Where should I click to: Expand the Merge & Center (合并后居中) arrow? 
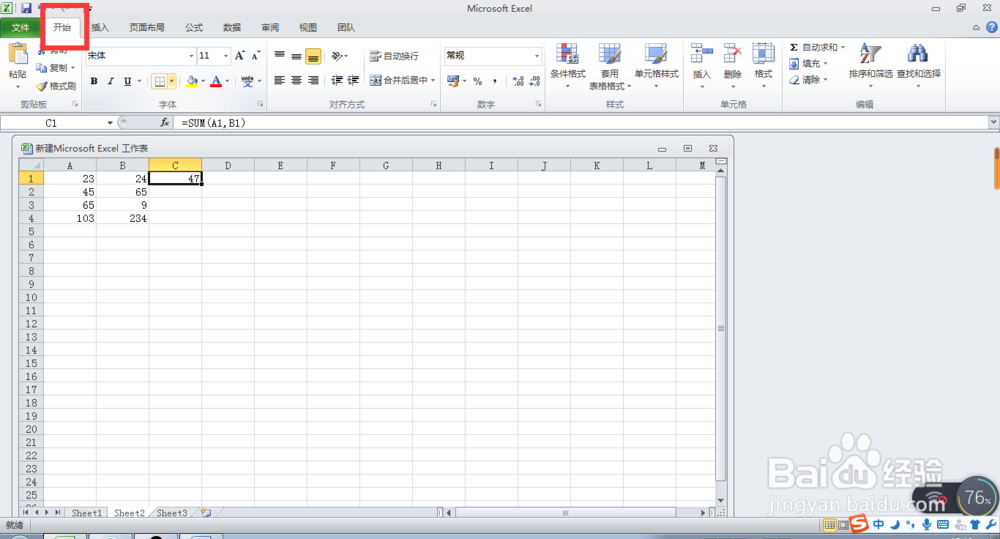[x=433, y=80]
